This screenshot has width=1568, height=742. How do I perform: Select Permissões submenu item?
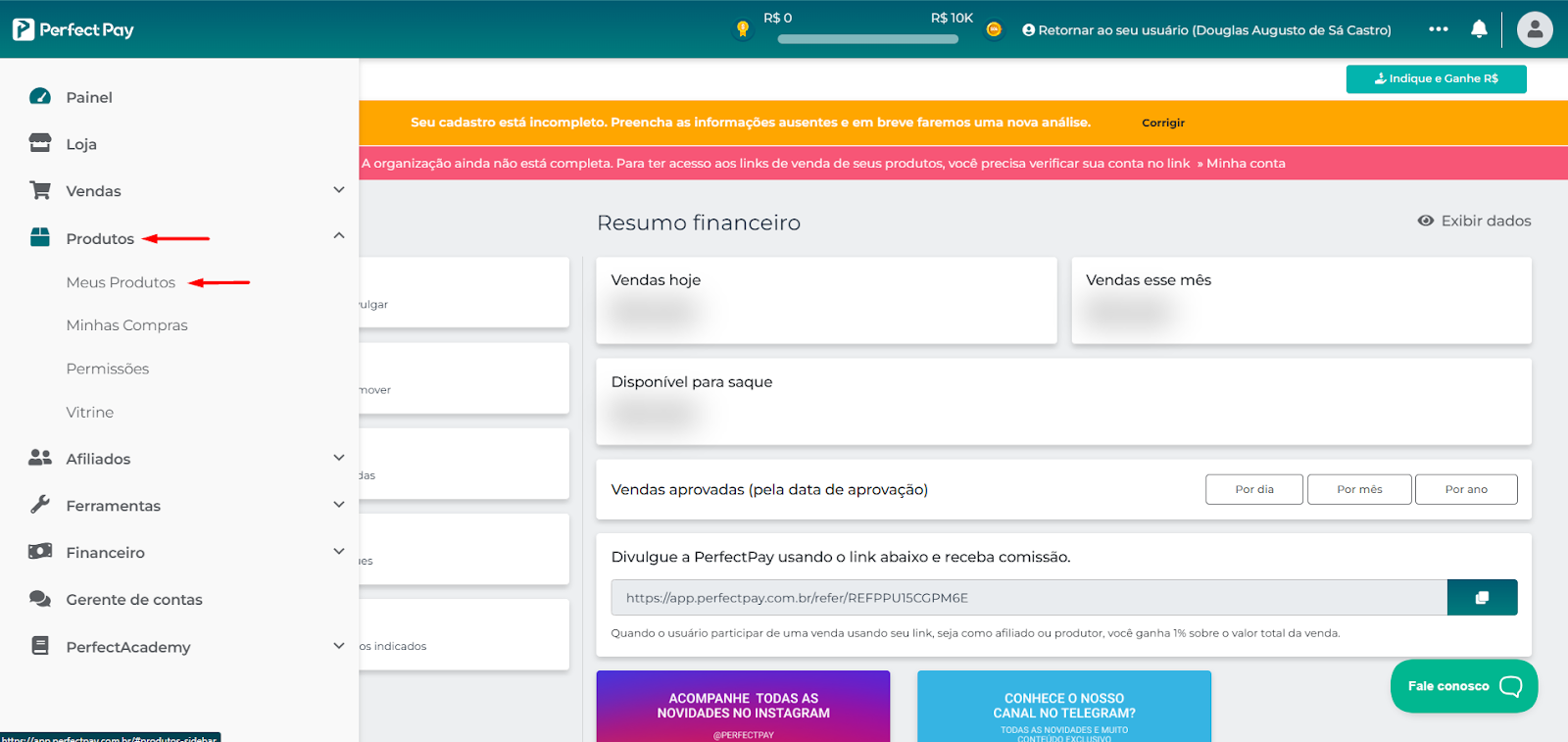pos(108,369)
